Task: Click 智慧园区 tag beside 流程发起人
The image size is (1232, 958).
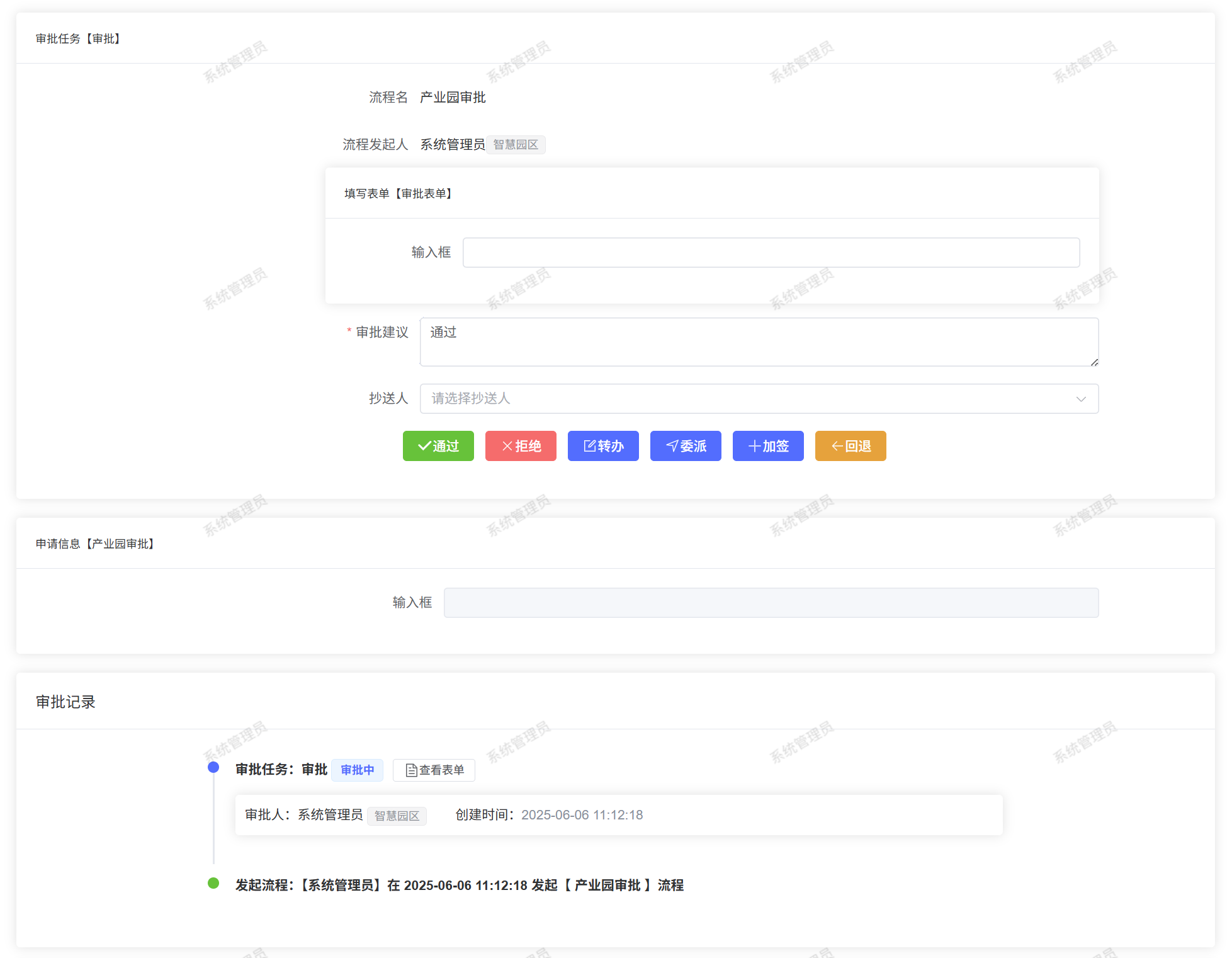Action: point(516,145)
